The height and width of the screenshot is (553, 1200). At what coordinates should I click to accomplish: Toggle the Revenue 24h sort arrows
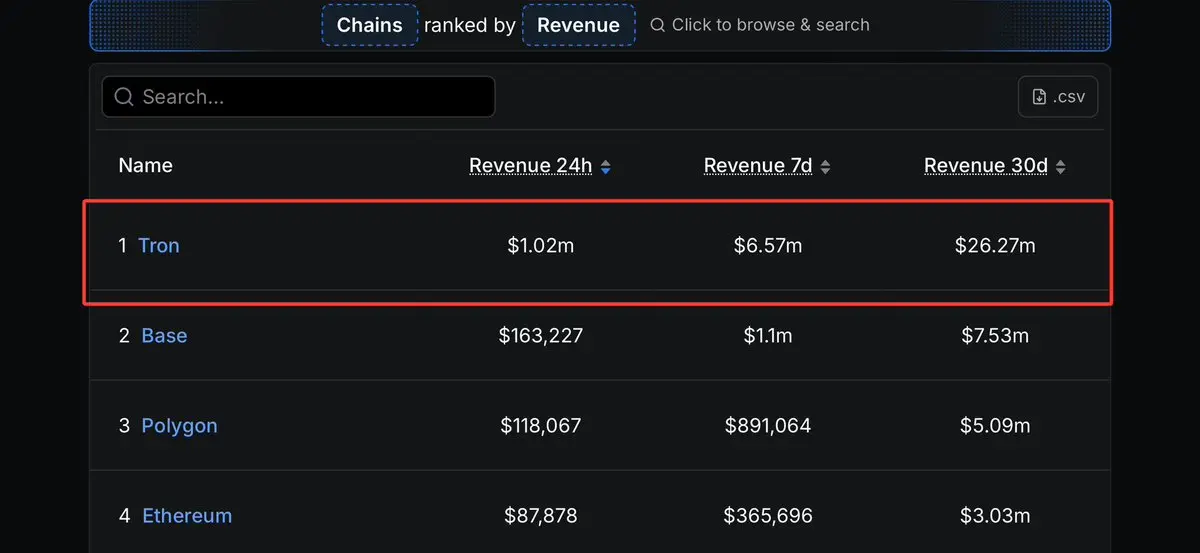[605, 167]
